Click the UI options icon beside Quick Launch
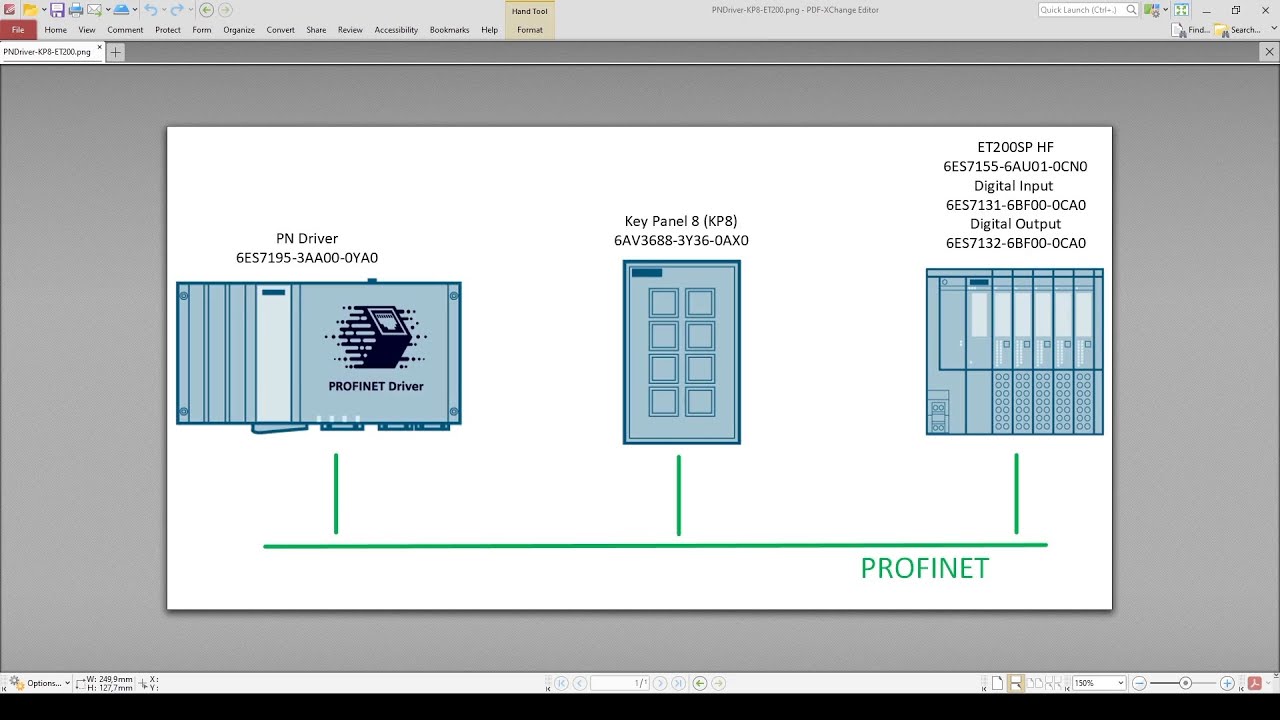1280x720 pixels. point(1153,10)
